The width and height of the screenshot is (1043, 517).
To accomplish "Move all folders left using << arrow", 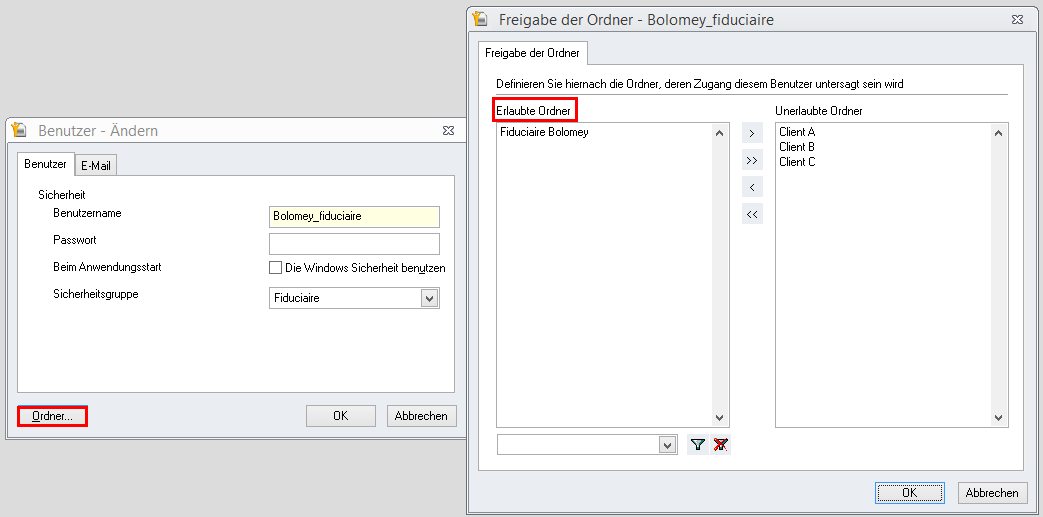I will 752,214.
